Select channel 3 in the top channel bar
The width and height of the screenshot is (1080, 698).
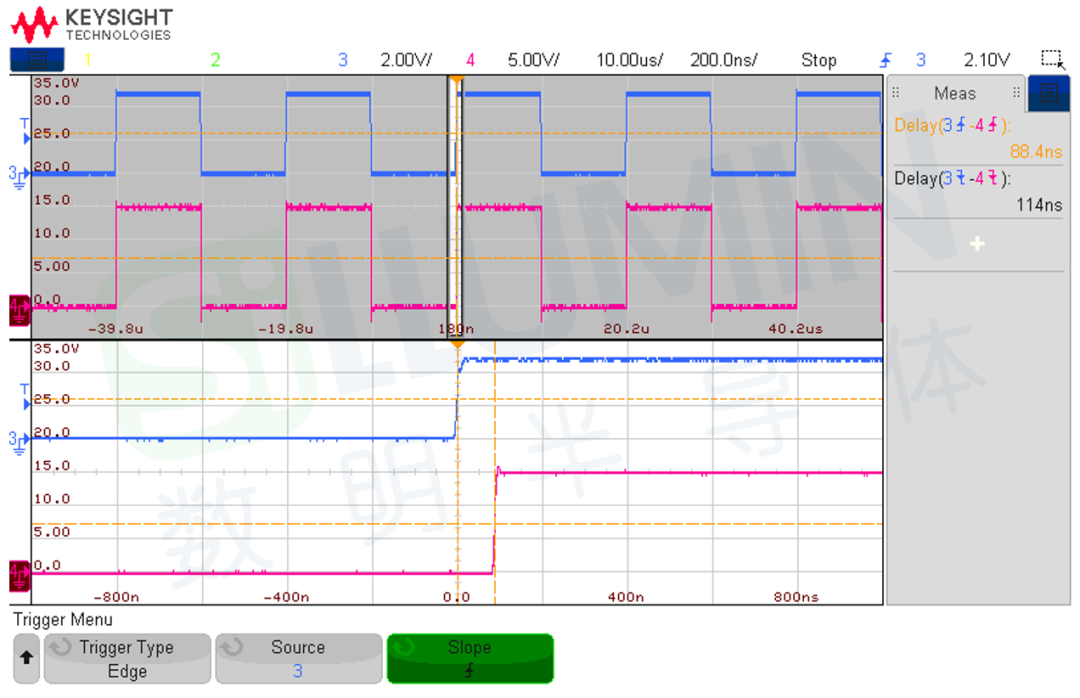coord(342,60)
